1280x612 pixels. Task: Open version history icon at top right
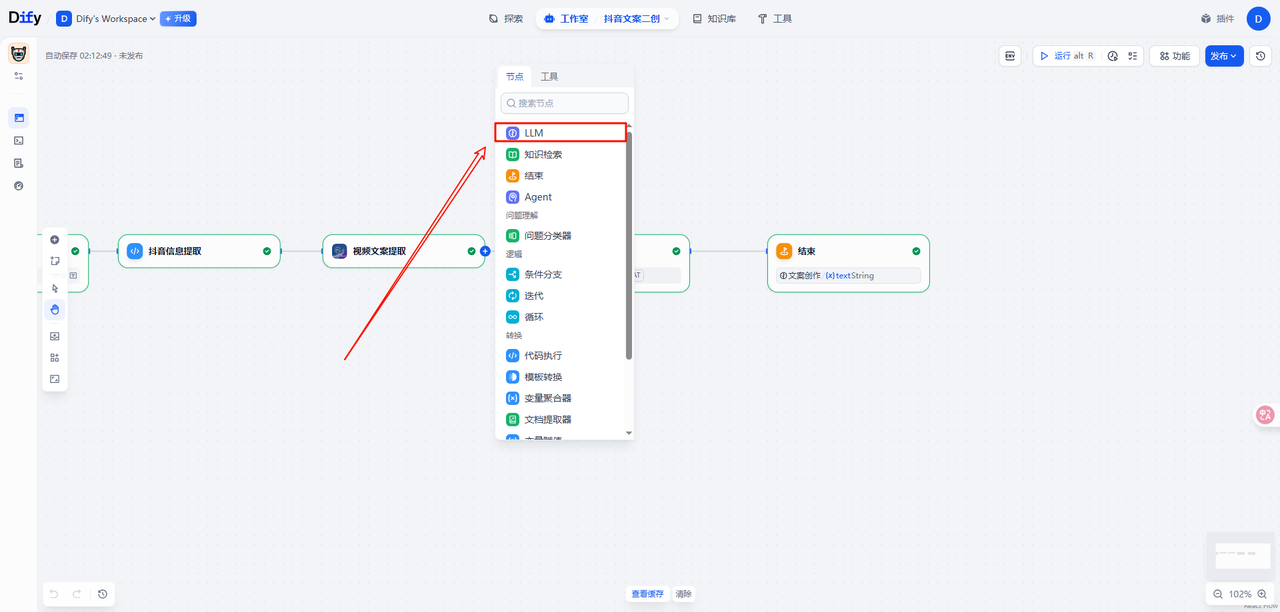point(1261,56)
